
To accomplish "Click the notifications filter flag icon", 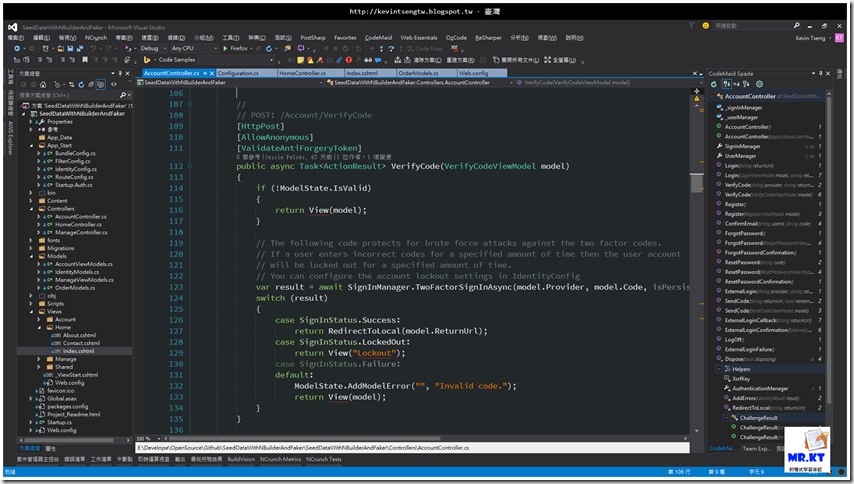I will [692, 25].
